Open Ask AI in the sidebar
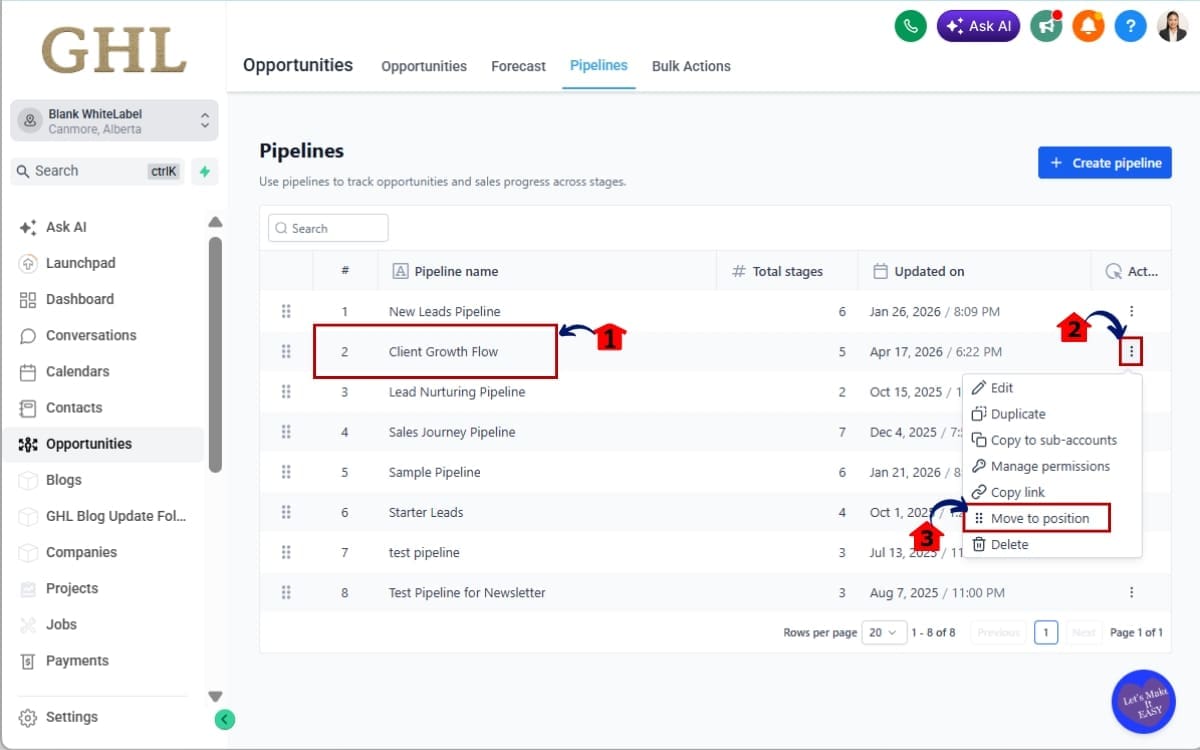 (66, 227)
